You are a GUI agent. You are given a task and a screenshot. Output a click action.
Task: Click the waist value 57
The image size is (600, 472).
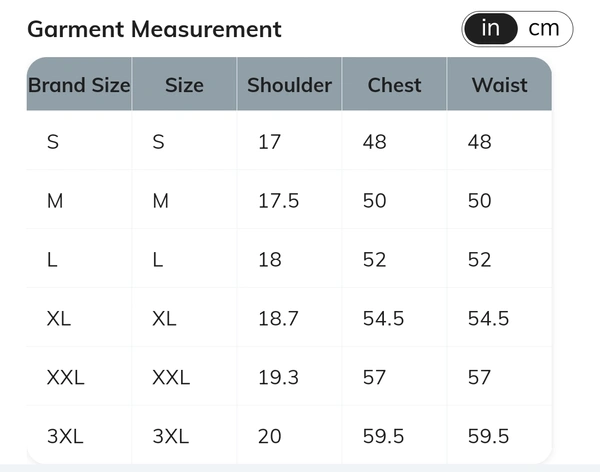[479, 377]
